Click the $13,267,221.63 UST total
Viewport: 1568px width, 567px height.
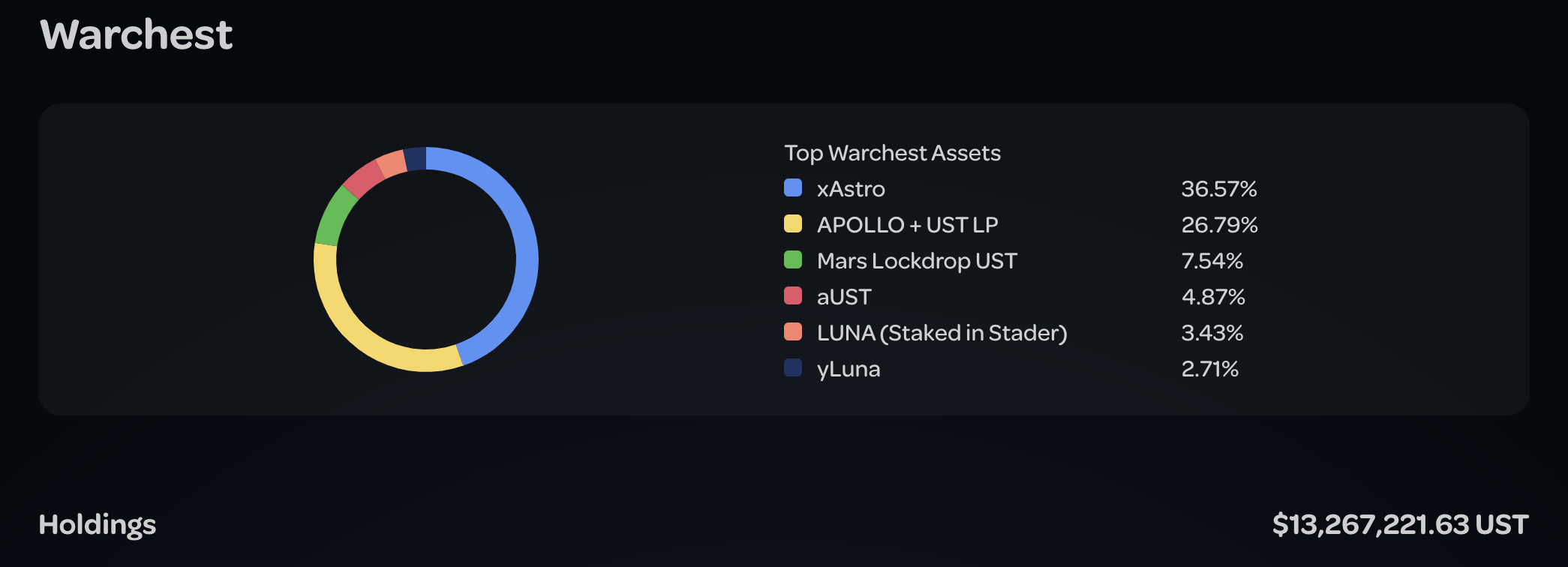point(1400,525)
